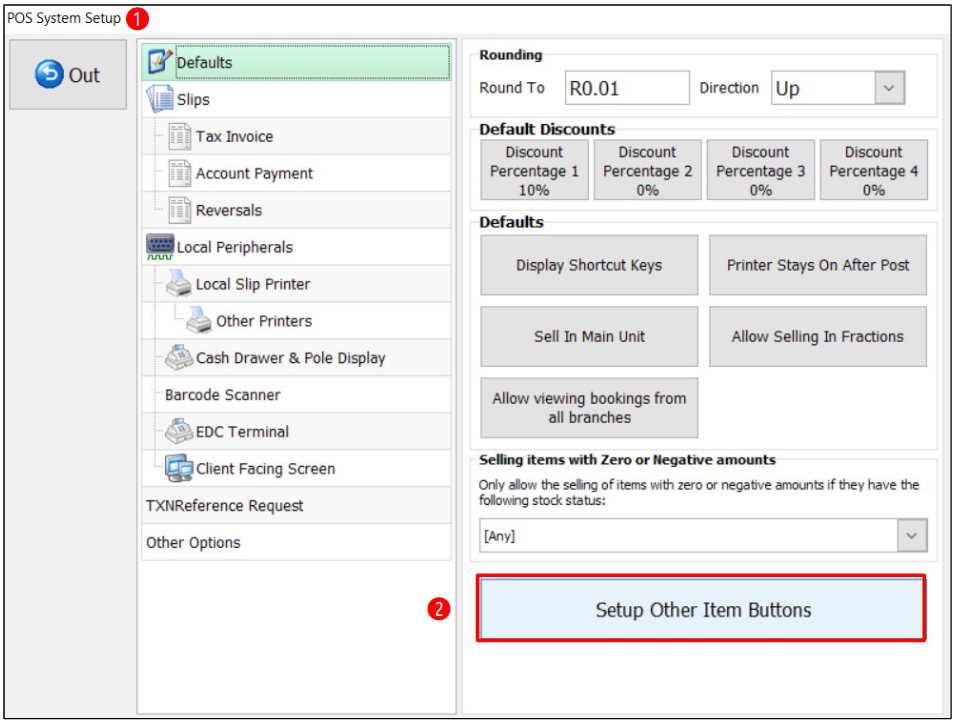Edit Discount Percentage 1 button
This screenshot has width=956, height=722.
point(535,170)
